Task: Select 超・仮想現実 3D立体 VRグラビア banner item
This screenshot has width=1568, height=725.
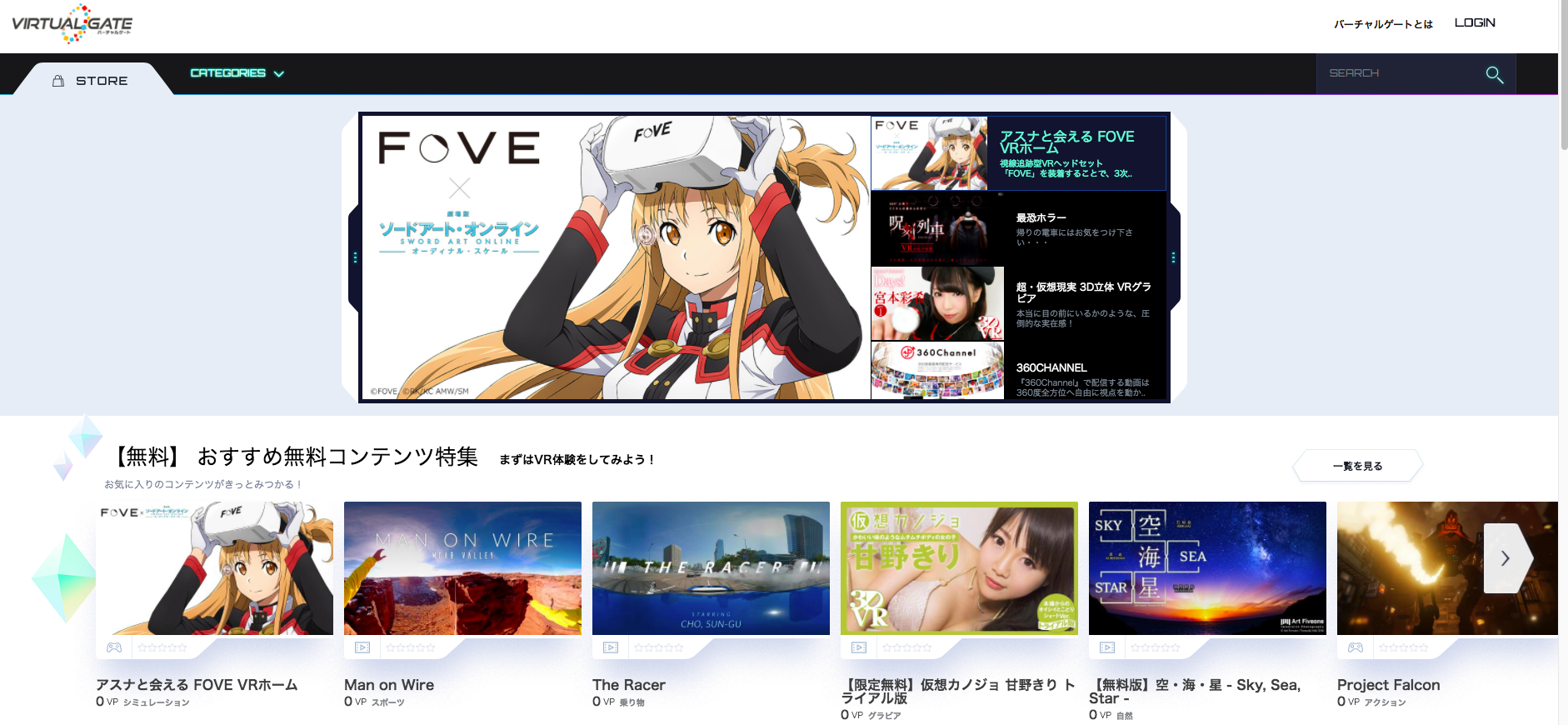Action: pyautogui.click(x=1018, y=304)
